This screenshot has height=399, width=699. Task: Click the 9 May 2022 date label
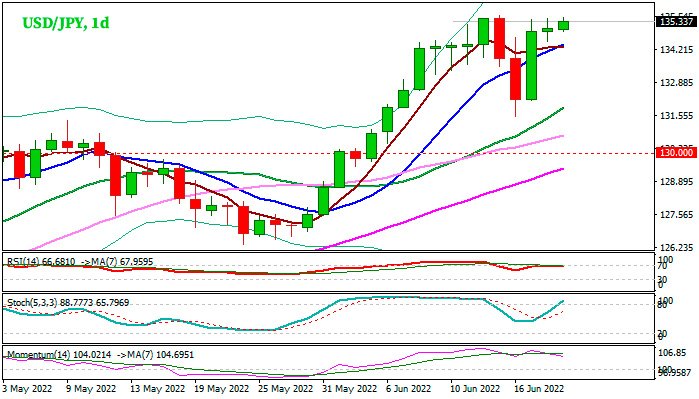coord(91,389)
